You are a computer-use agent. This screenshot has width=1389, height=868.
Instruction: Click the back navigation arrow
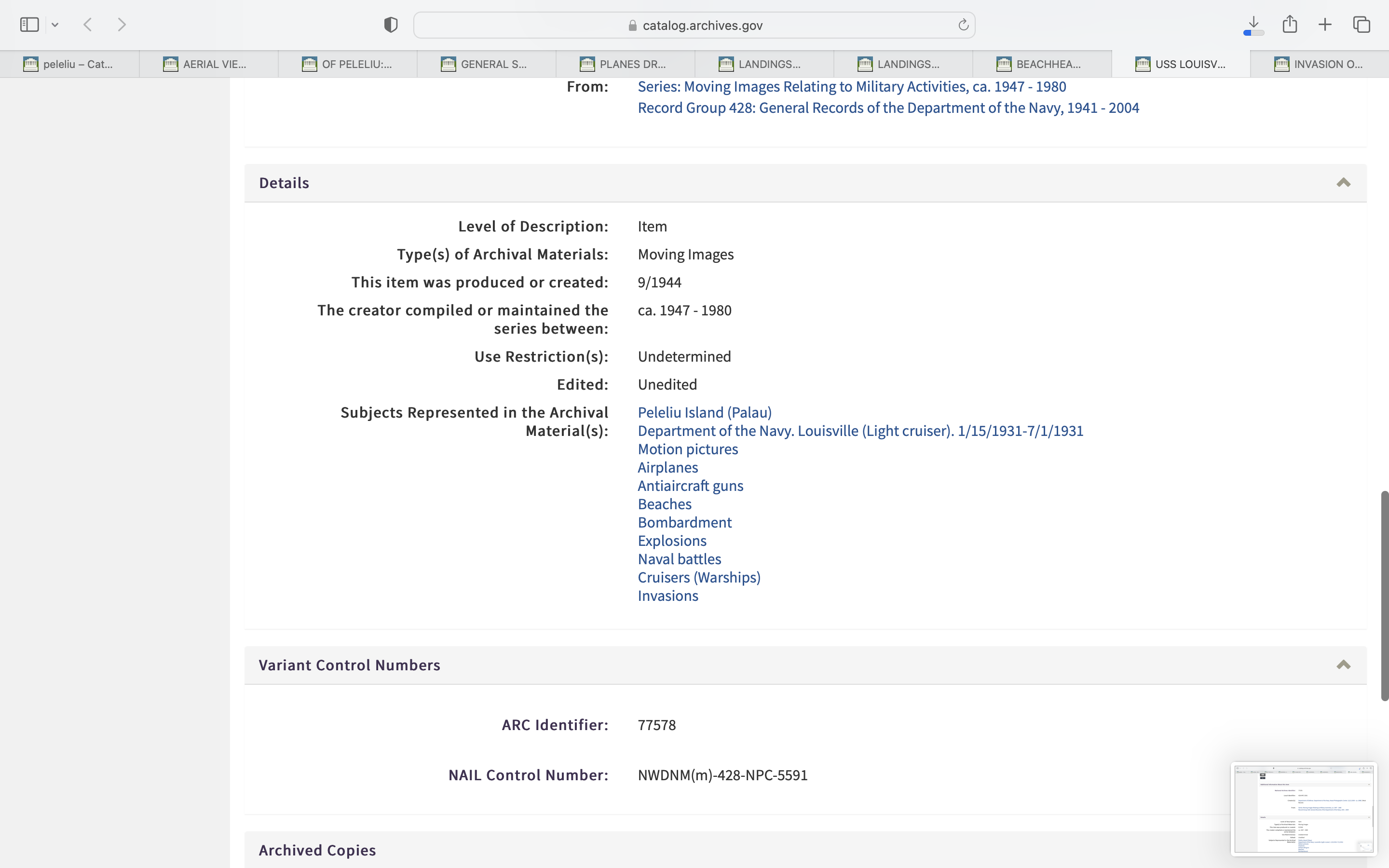point(88,25)
